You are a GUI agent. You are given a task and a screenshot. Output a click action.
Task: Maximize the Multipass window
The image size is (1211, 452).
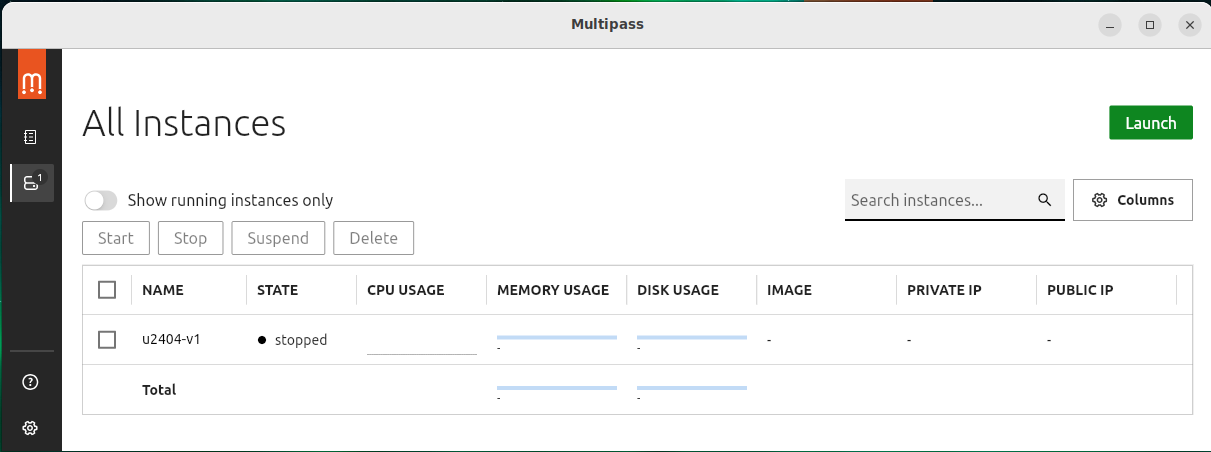[1150, 25]
